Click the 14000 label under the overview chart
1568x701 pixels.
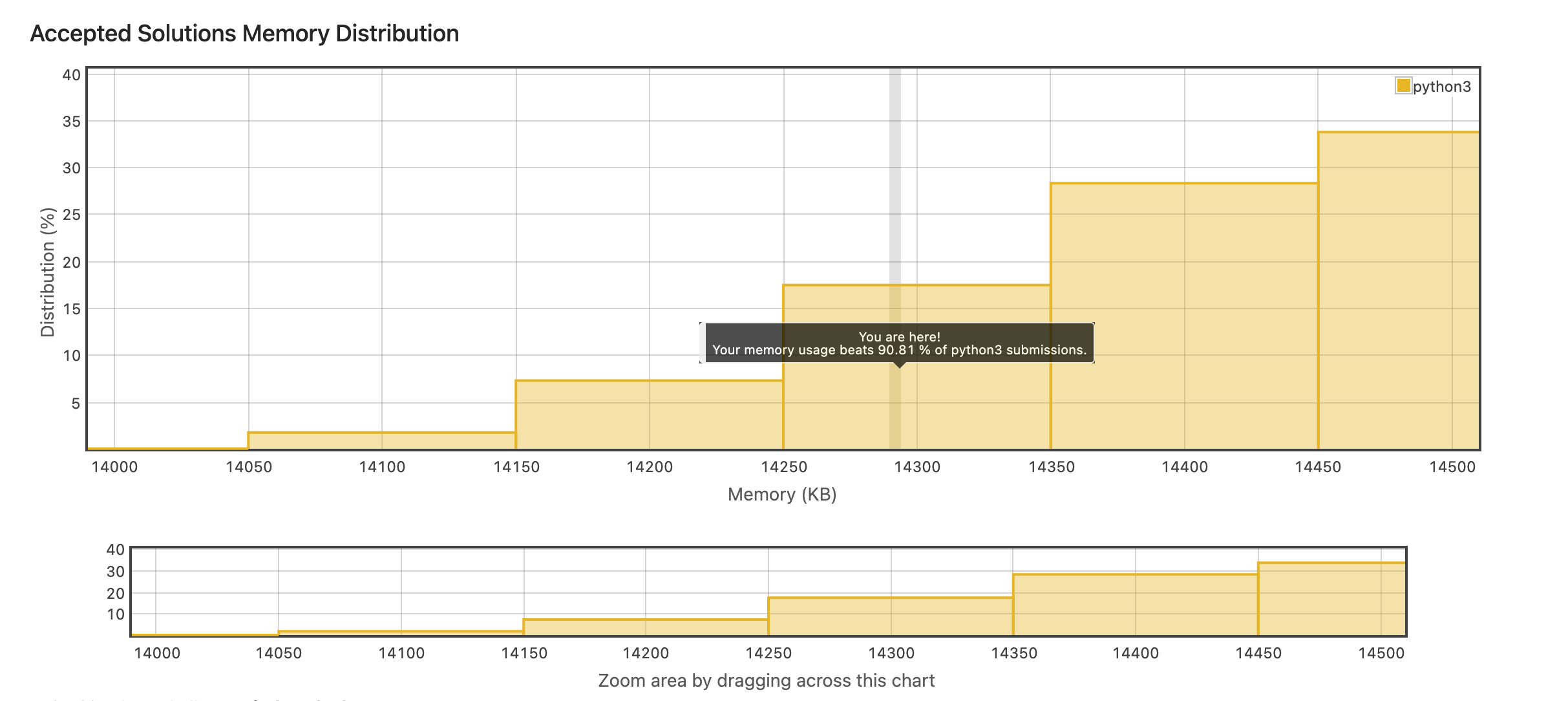coord(157,653)
